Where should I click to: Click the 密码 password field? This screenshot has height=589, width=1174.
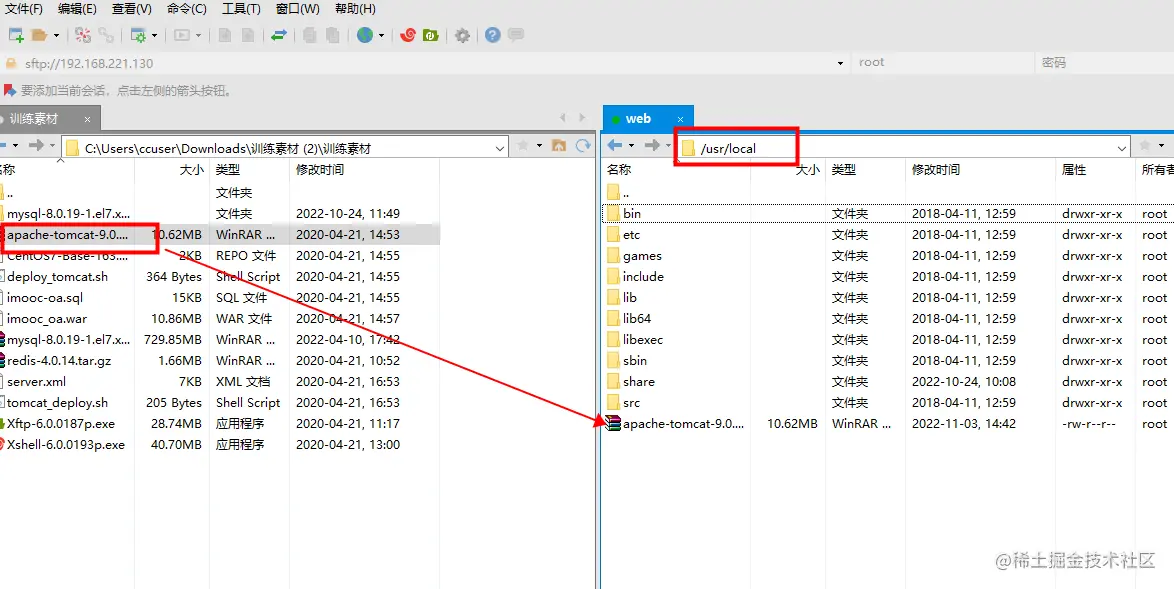(1104, 63)
